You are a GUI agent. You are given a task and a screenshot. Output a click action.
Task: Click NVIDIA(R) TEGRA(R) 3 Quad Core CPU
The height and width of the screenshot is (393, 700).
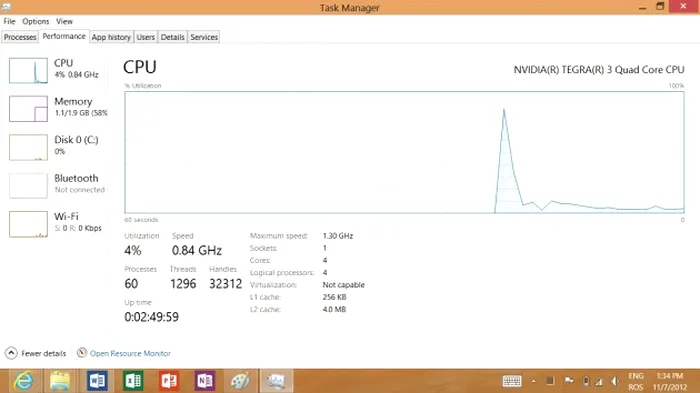point(599,70)
